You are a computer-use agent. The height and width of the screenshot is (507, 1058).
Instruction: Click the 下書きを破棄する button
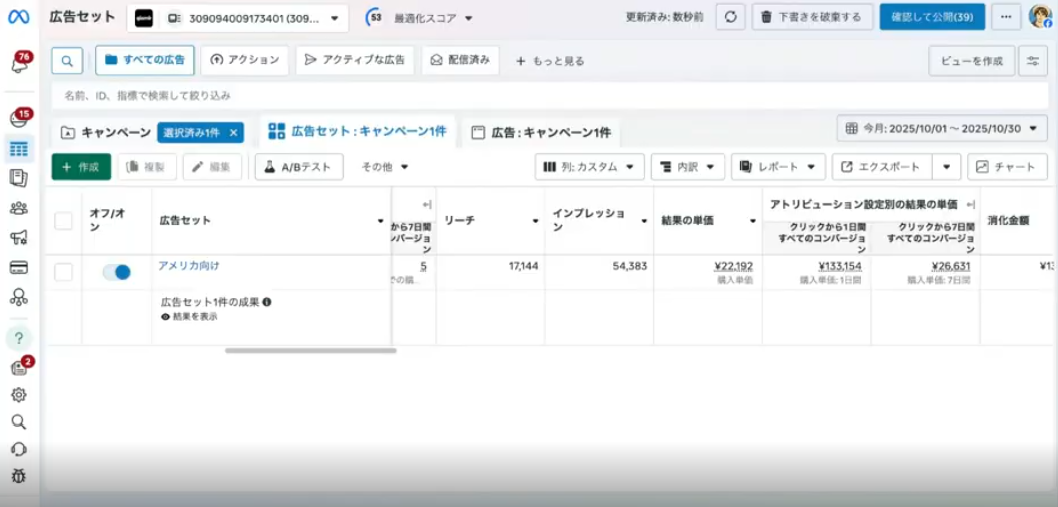(x=812, y=17)
